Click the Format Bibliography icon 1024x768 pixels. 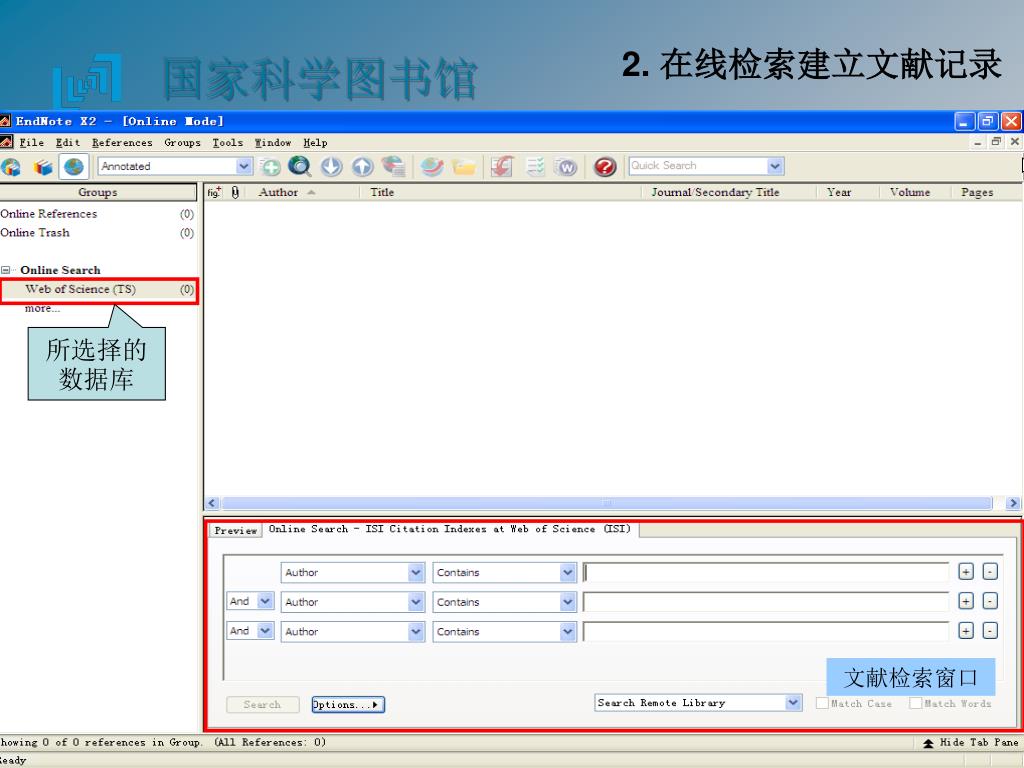535,167
